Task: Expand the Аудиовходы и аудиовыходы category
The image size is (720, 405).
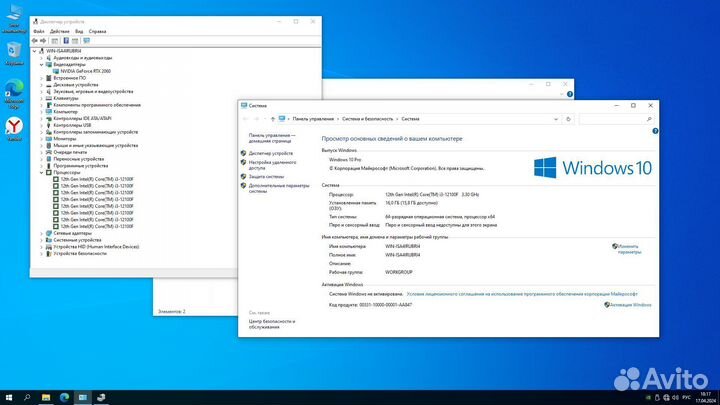Action: (x=41, y=58)
